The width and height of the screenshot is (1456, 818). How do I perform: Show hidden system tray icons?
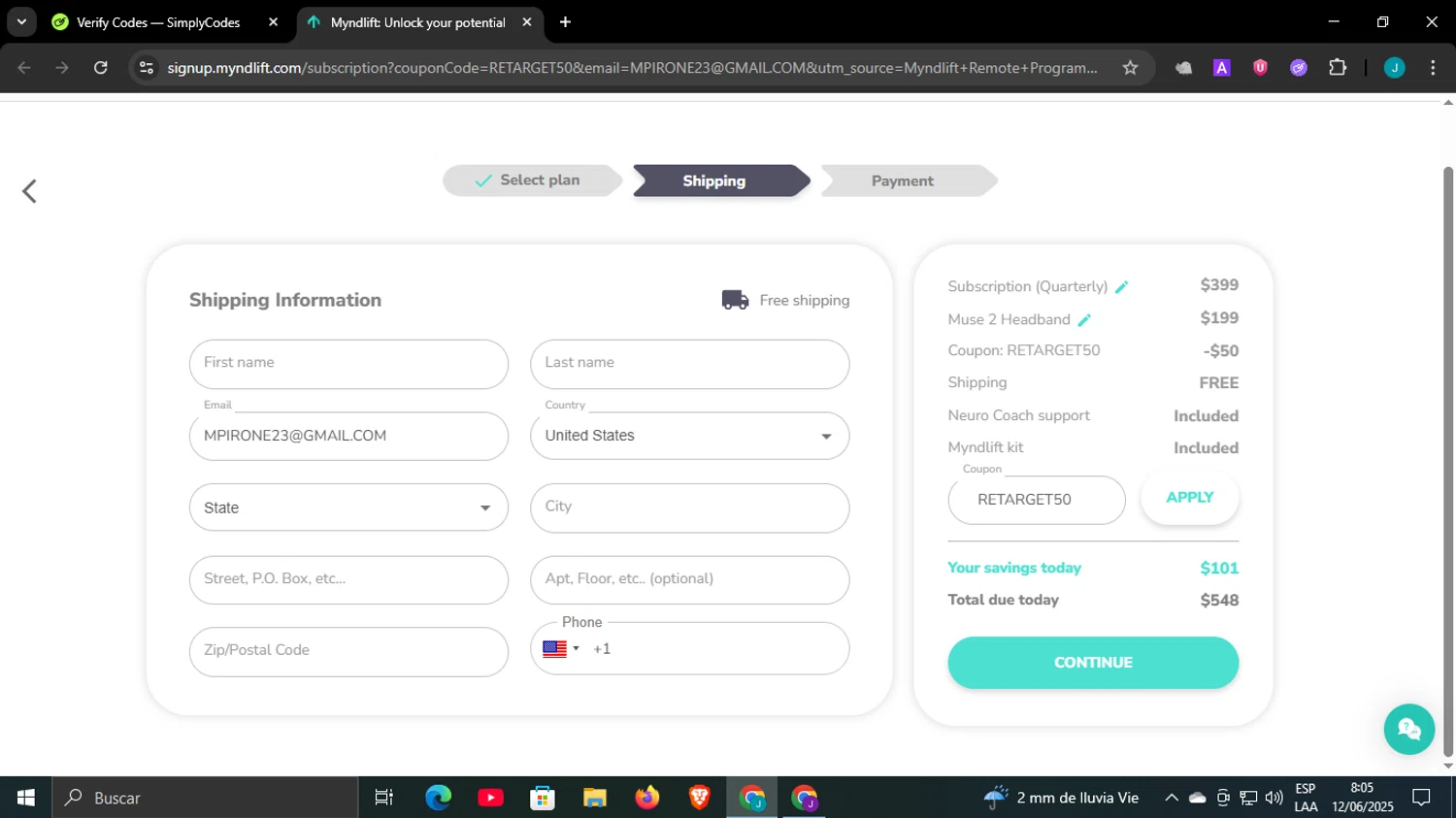click(1172, 798)
